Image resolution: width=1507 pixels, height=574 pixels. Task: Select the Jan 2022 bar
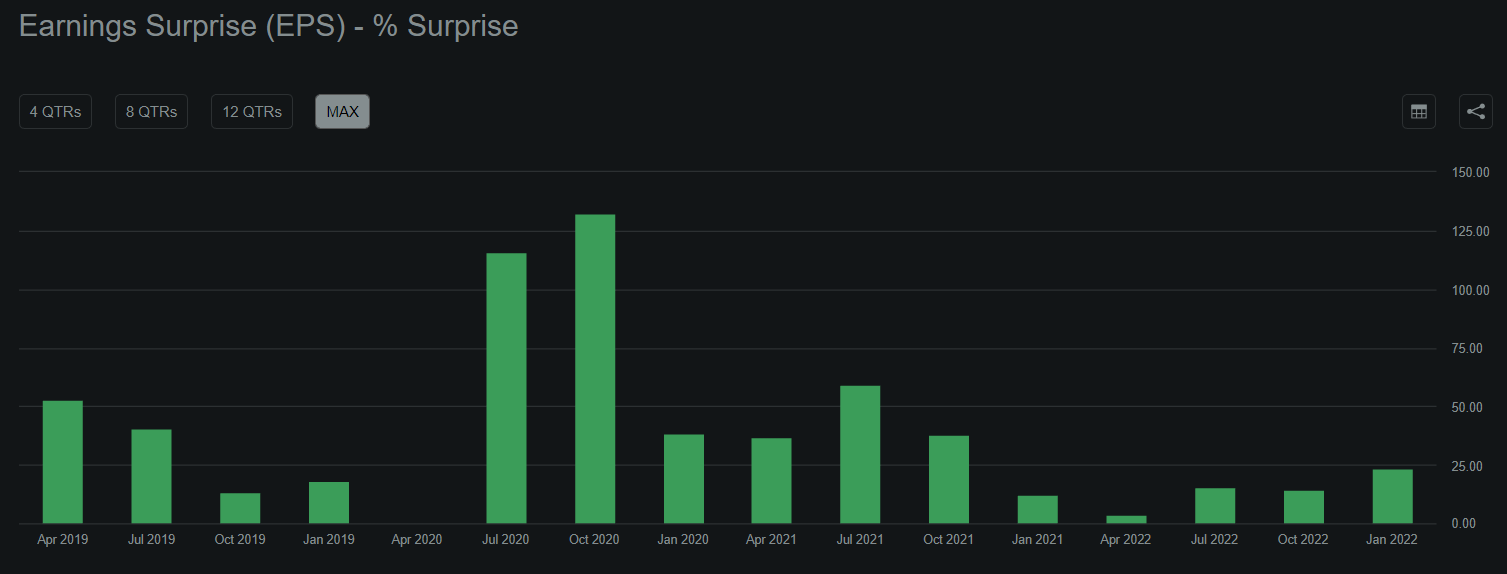[x=1392, y=496]
